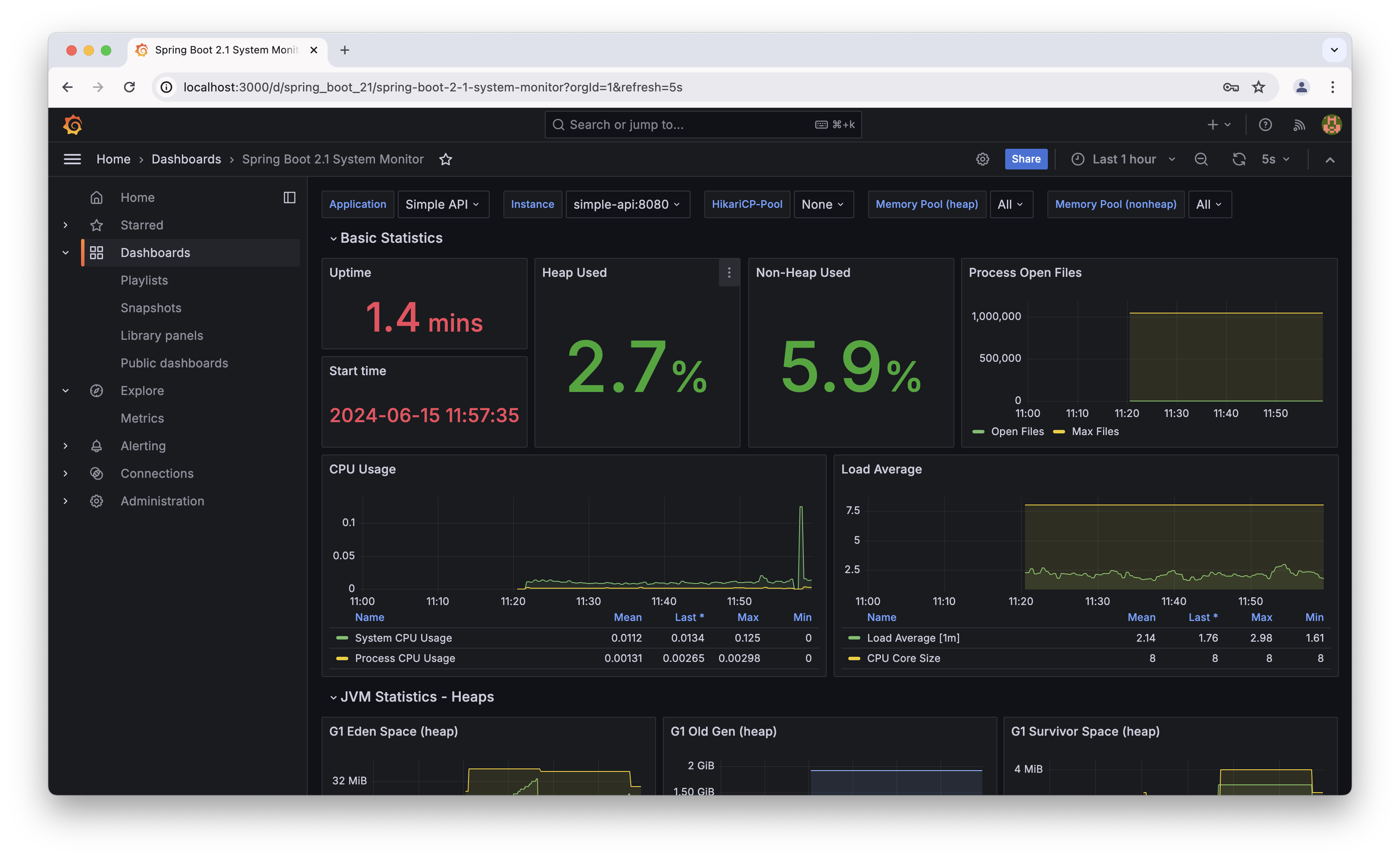Screen dimensions: 1400x859
Task: Click the zoom out time range icon
Action: coord(1200,159)
